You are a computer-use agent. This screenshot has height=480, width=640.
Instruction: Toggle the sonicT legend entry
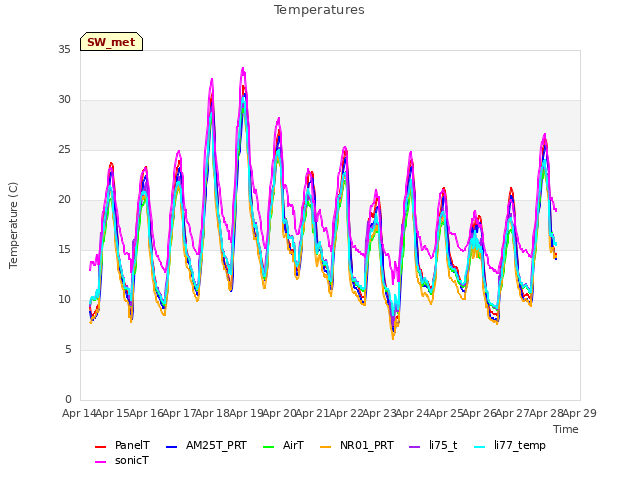pyautogui.click(x=122, y=460)
